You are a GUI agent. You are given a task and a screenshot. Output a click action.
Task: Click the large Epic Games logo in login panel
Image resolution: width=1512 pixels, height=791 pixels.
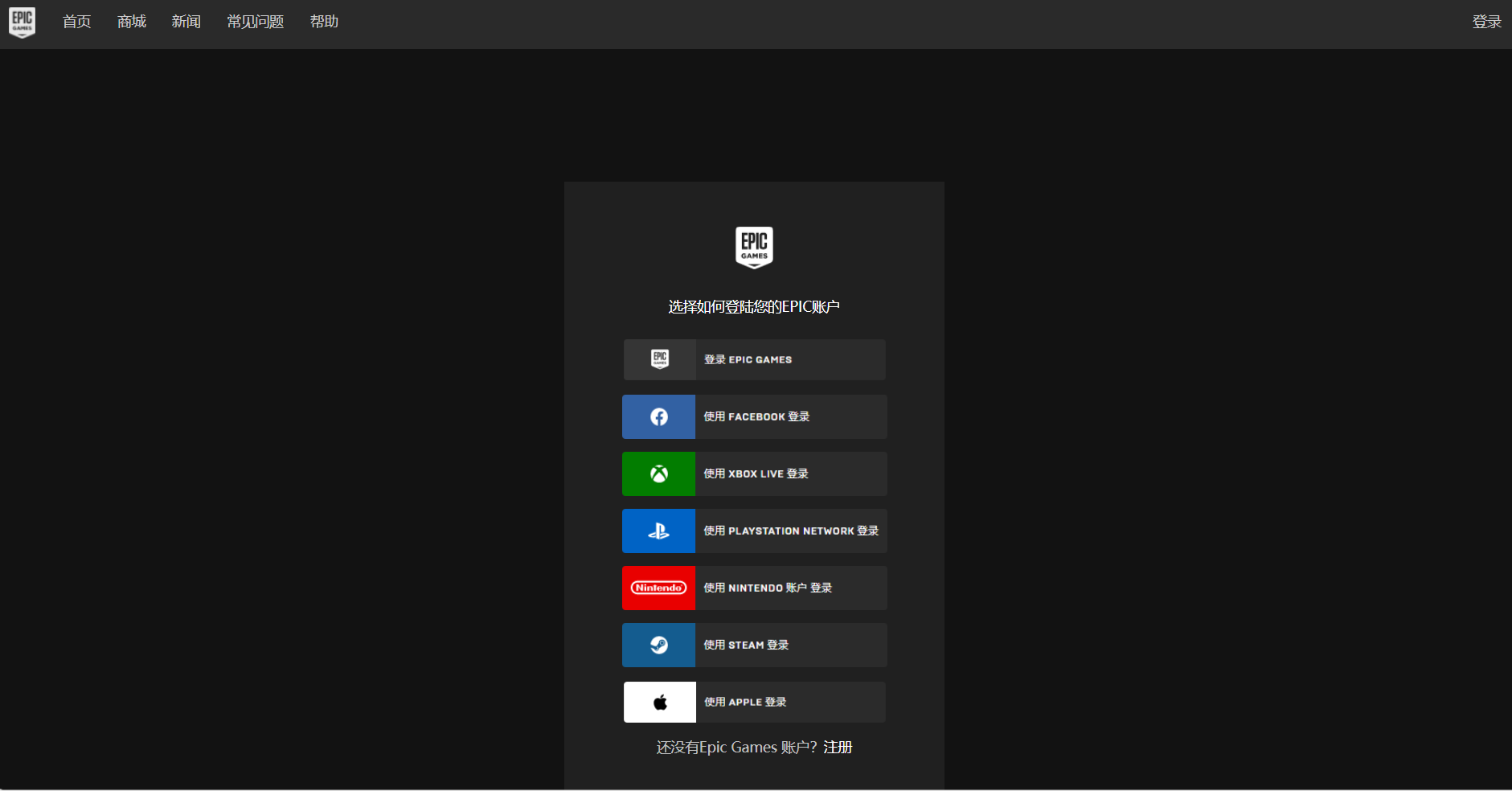754,247
